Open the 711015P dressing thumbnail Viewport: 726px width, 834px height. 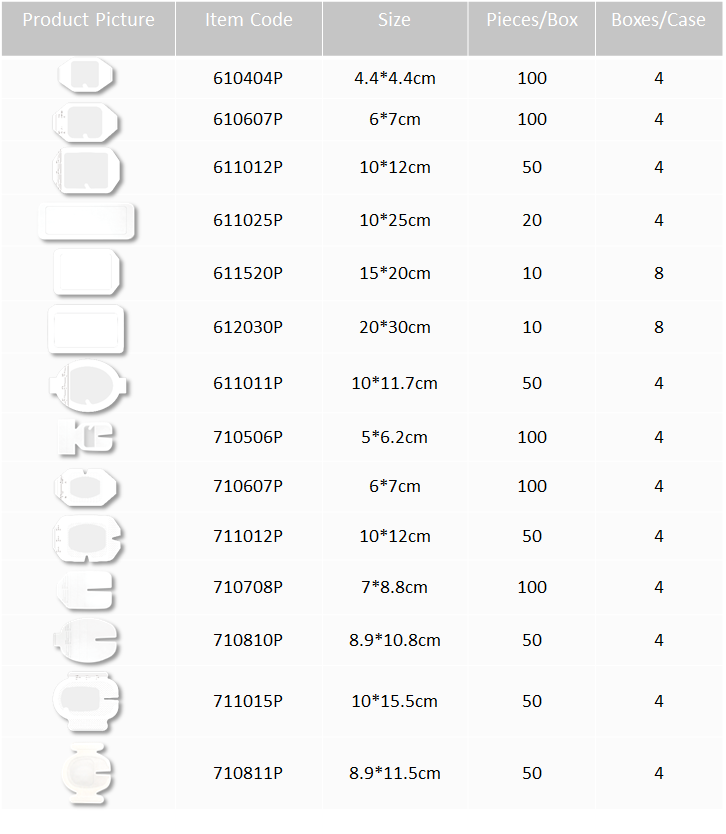click(87, 702)
